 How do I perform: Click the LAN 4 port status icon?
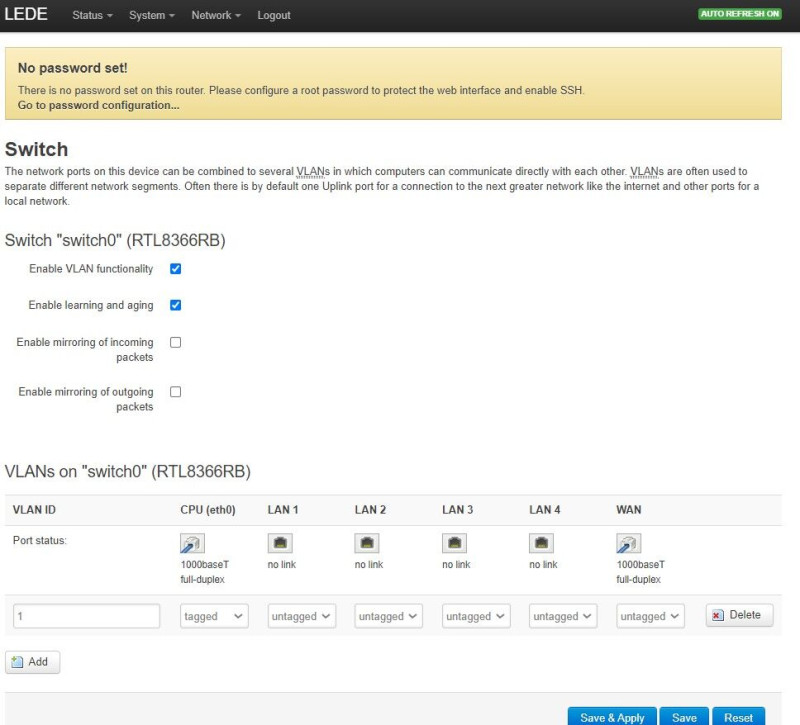[541, 543]
